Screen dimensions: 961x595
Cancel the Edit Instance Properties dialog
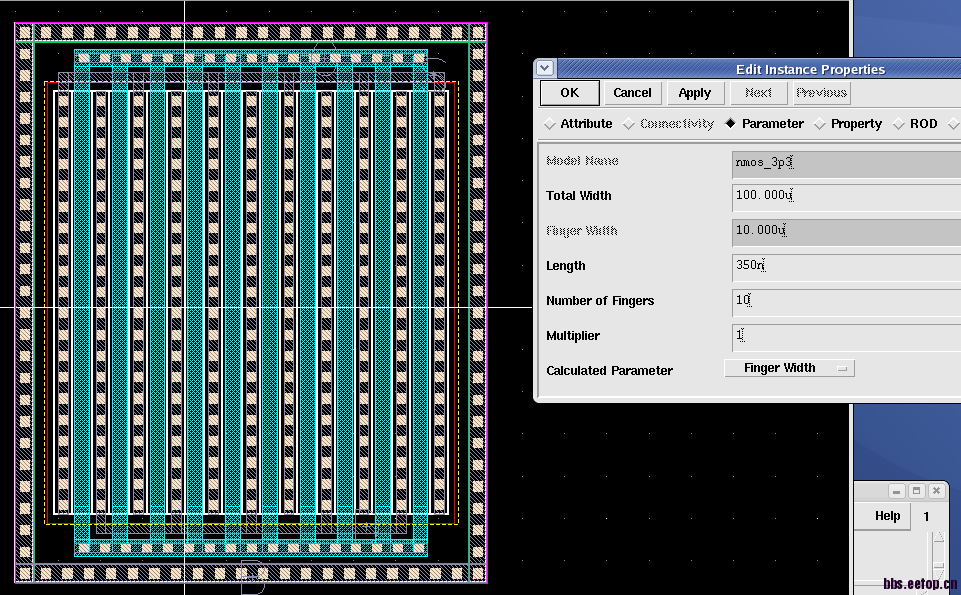point(632,93)
